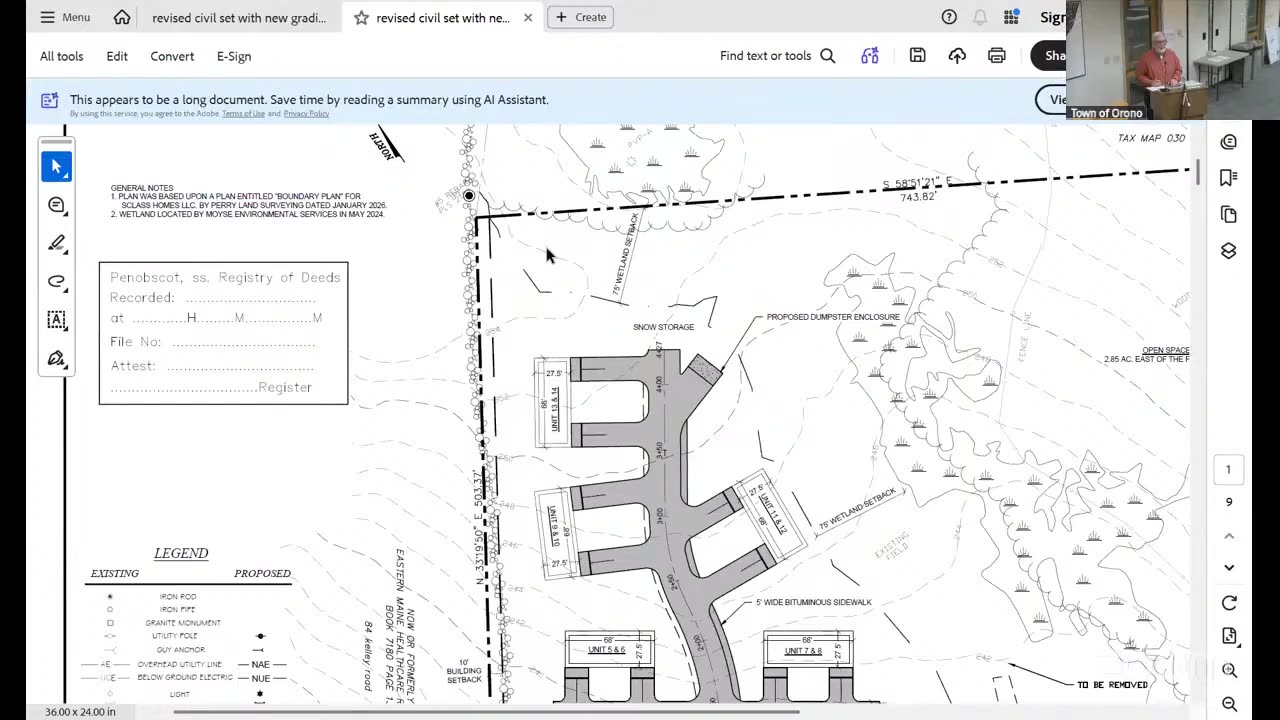Screen dimensions: 1280x720
Task: Open the AI Assistant side panel icon
Action: coord(1229,142)
